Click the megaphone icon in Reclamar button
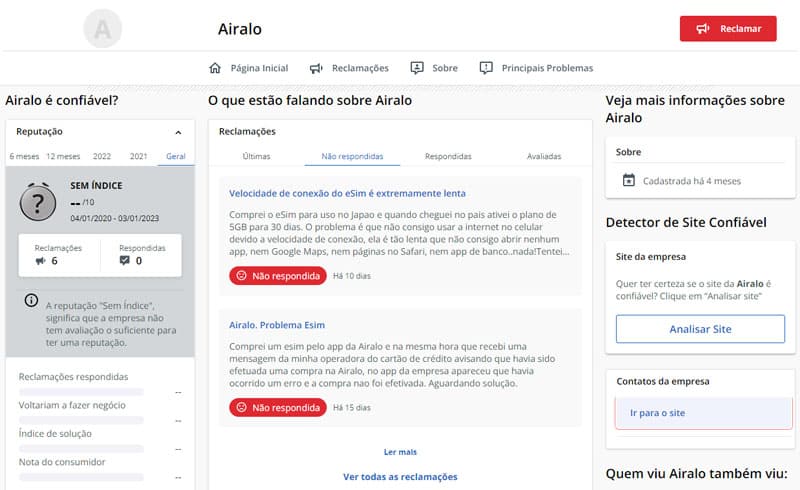 pyautogui.click(x=703, y=29)
